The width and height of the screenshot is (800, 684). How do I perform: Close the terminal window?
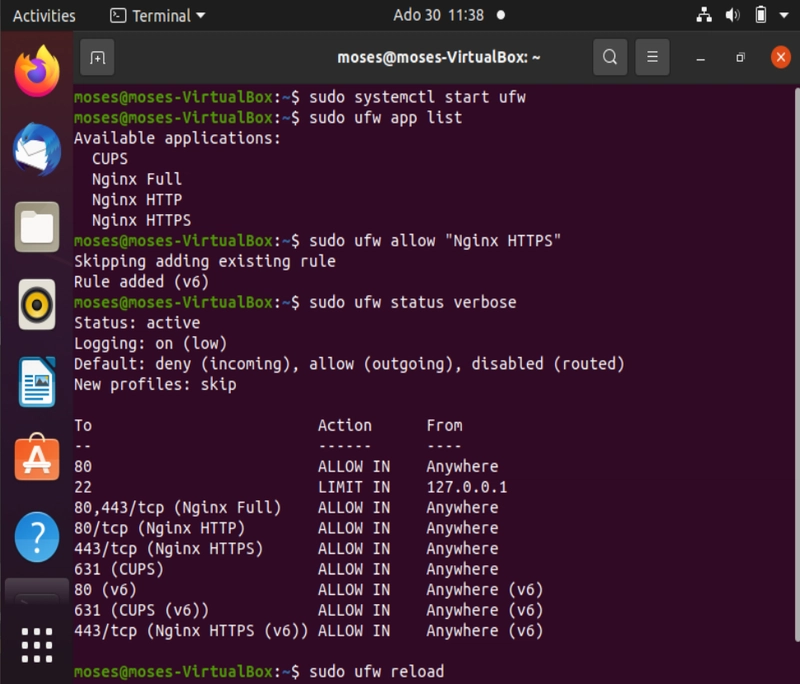point(781,57)
